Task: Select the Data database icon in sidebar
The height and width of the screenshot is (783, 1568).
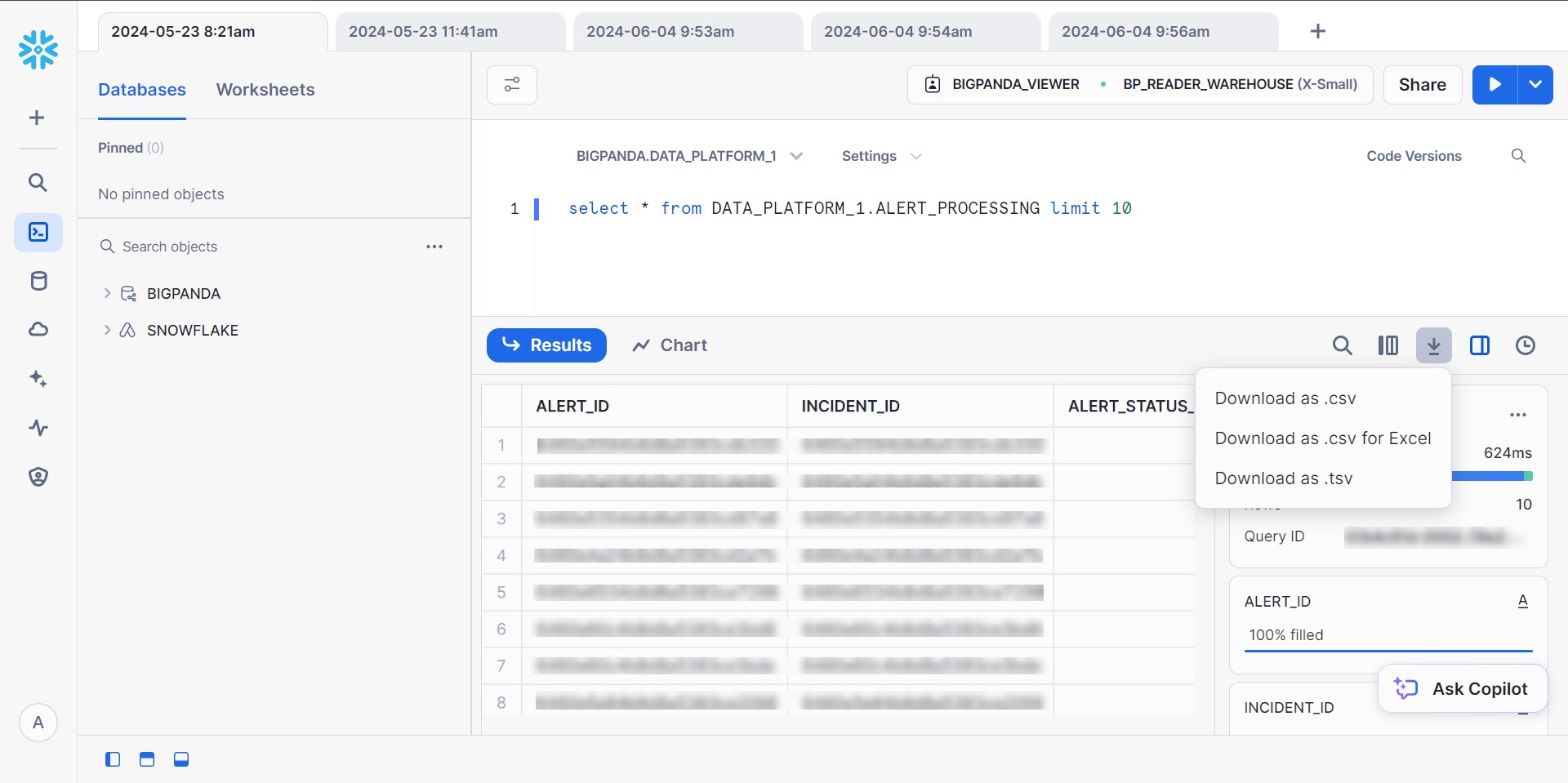Action: point(38,281)
